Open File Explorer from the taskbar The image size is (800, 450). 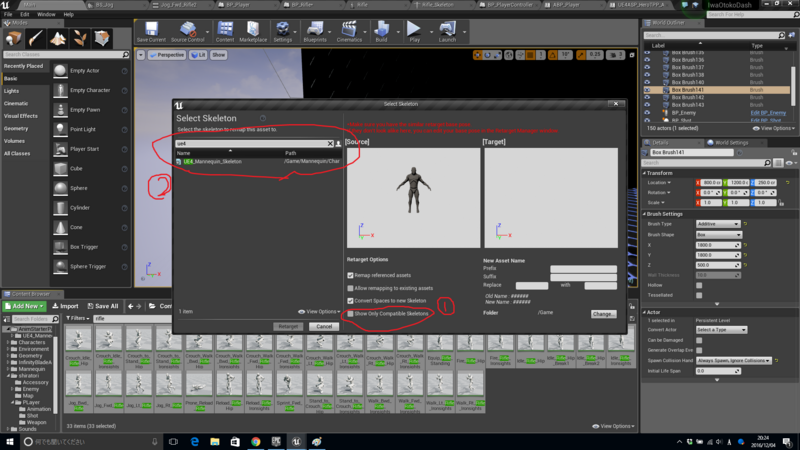pos(215,441)
